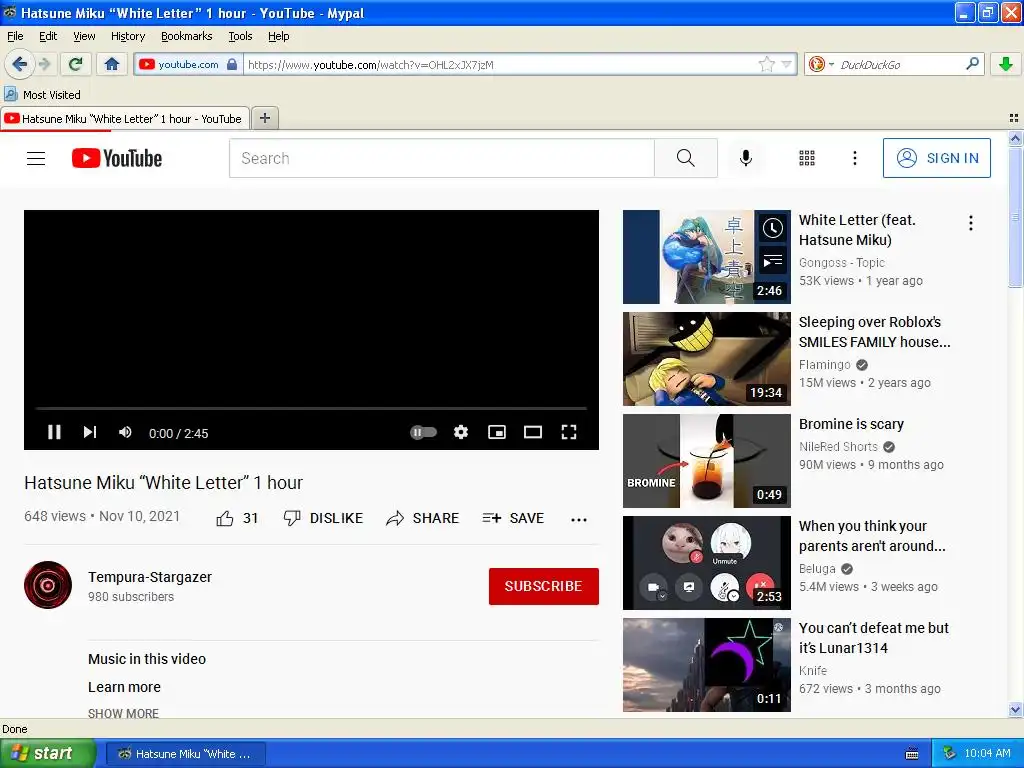Click the Learn more link

pyautogui.click(x=124, y=687)
